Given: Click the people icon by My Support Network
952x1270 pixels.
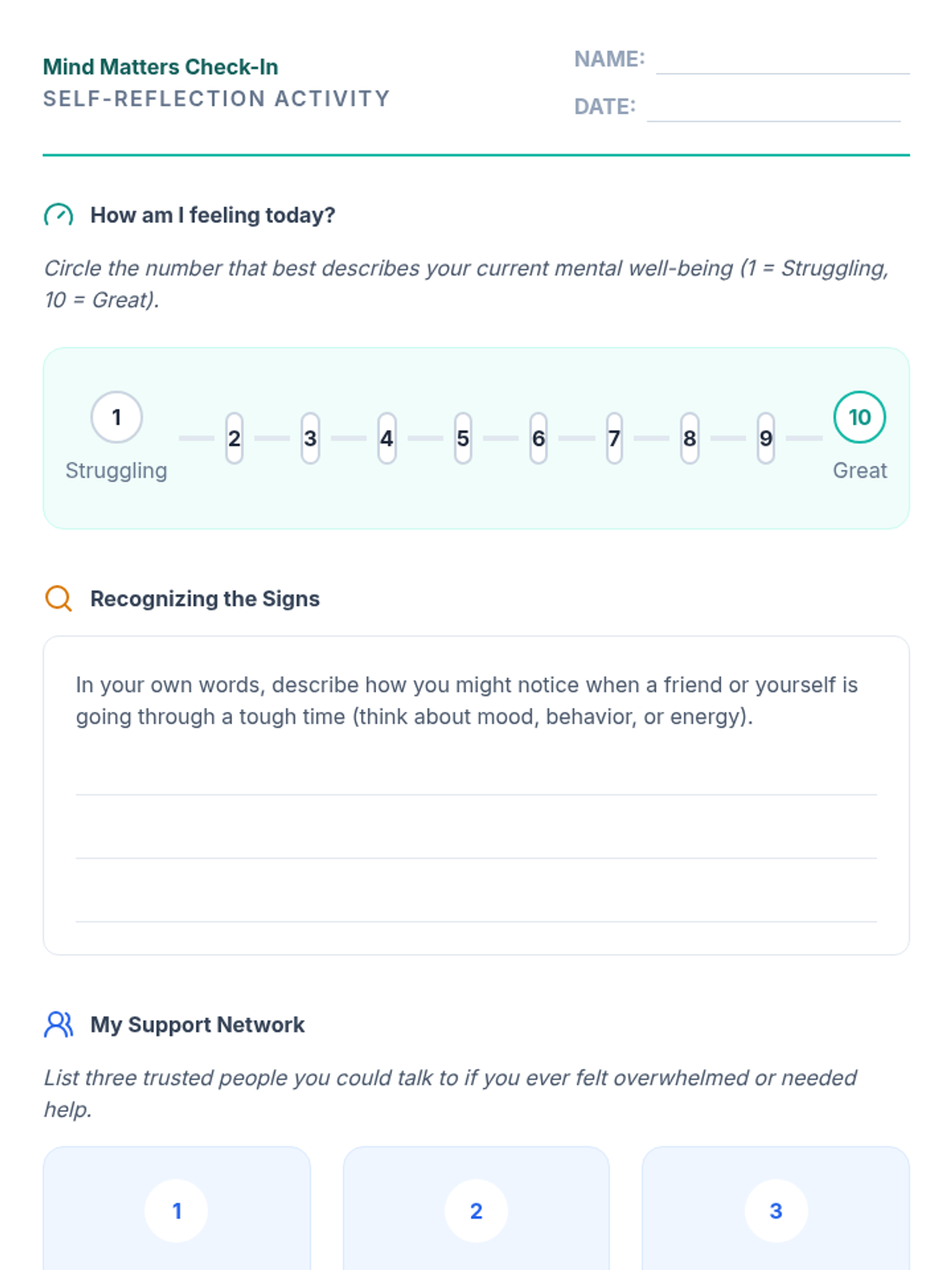Looking at the screenshot, I should [59, 1025].
